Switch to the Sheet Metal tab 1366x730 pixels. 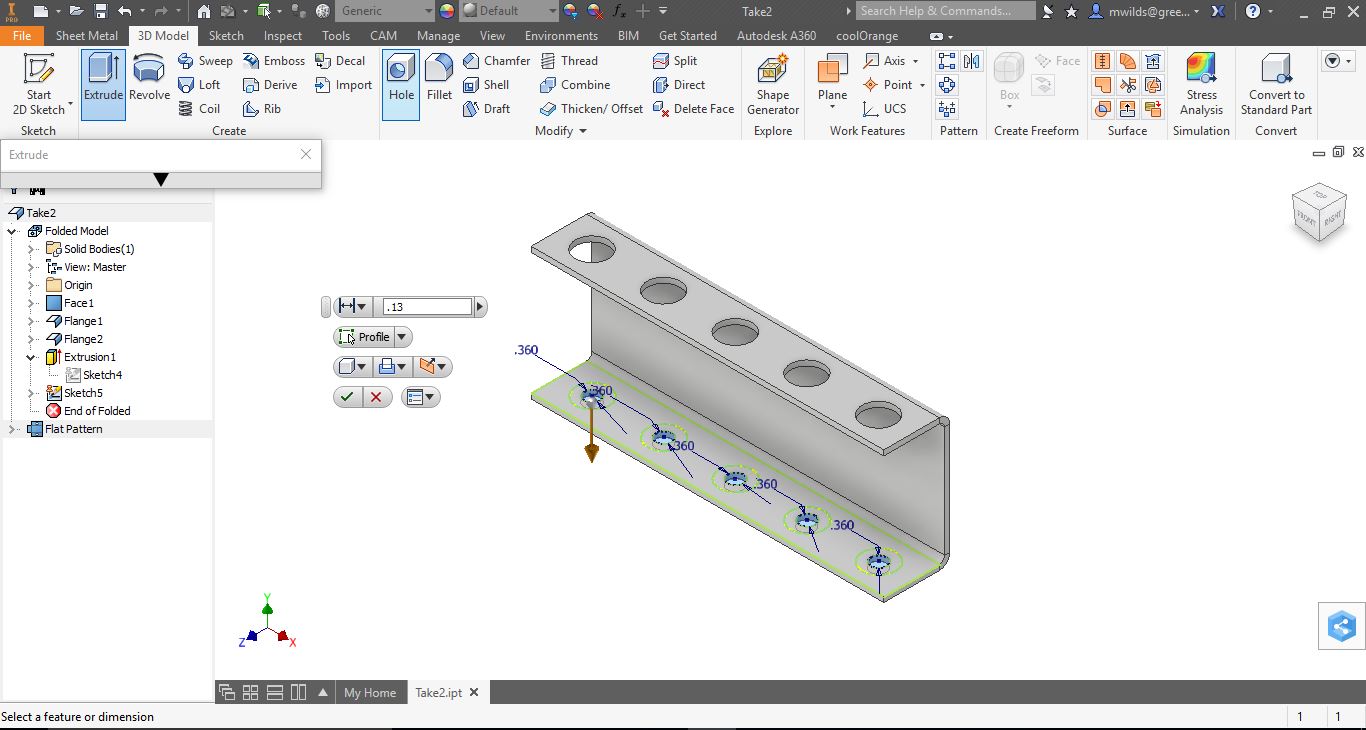pos(87,35)
